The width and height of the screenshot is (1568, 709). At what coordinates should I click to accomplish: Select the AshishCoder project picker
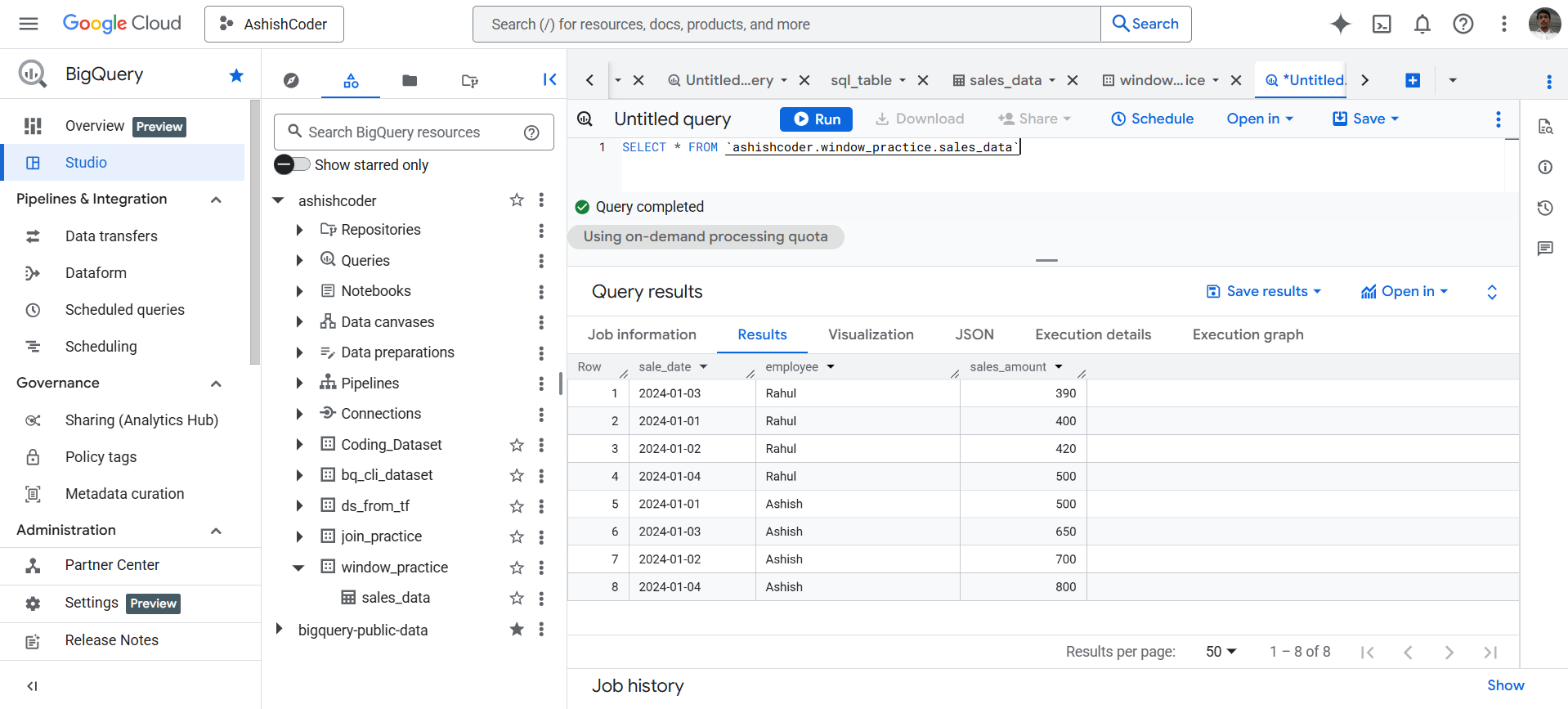coord(274,24)
